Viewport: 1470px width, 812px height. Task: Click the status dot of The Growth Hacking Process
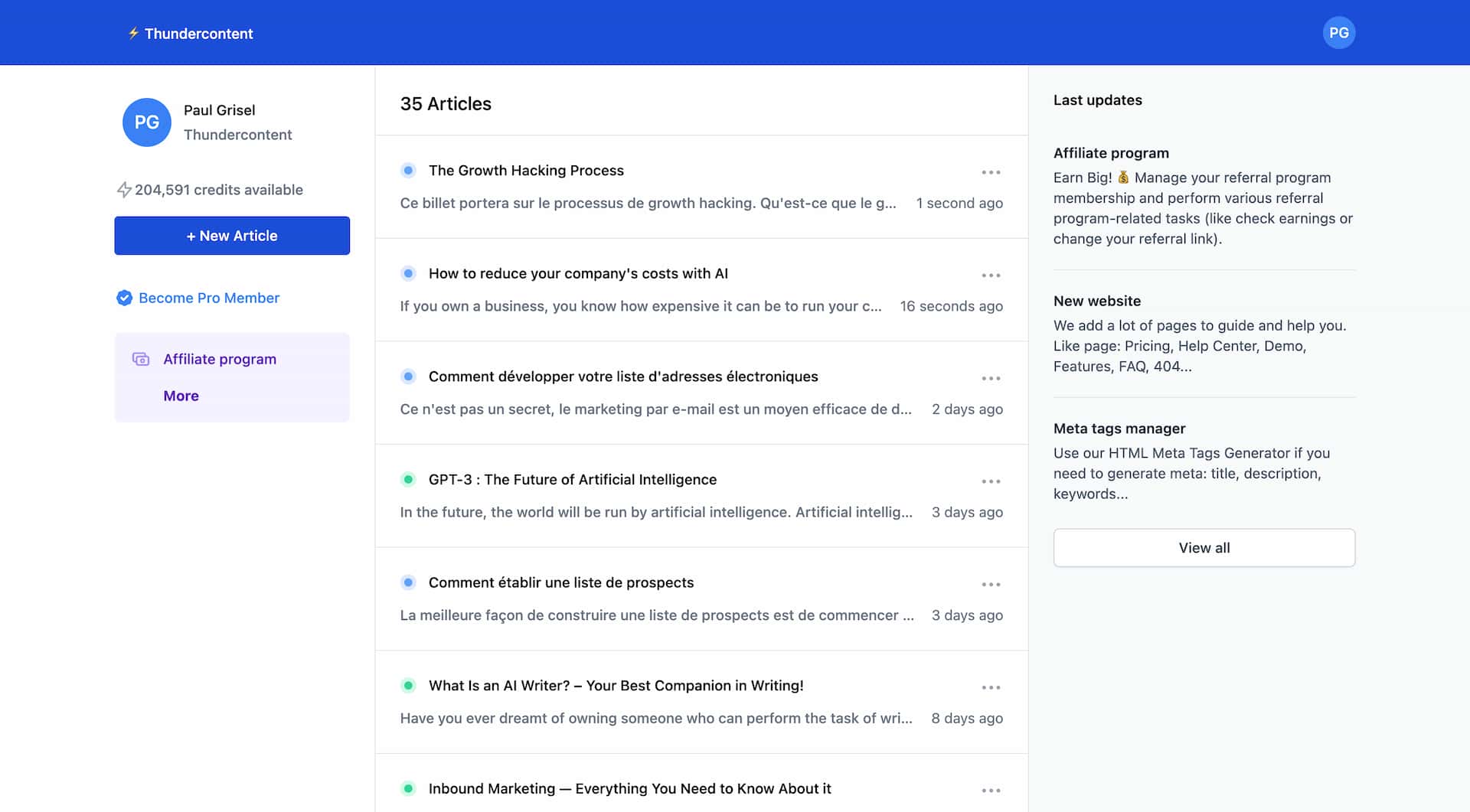[408, 171]
